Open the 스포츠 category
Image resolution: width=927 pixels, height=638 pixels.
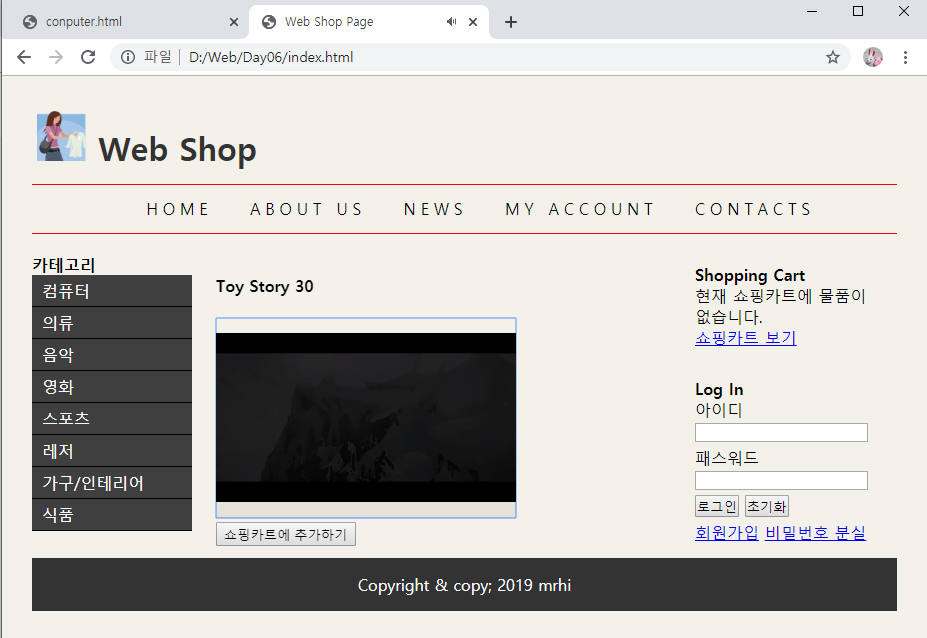click(112, 419)
